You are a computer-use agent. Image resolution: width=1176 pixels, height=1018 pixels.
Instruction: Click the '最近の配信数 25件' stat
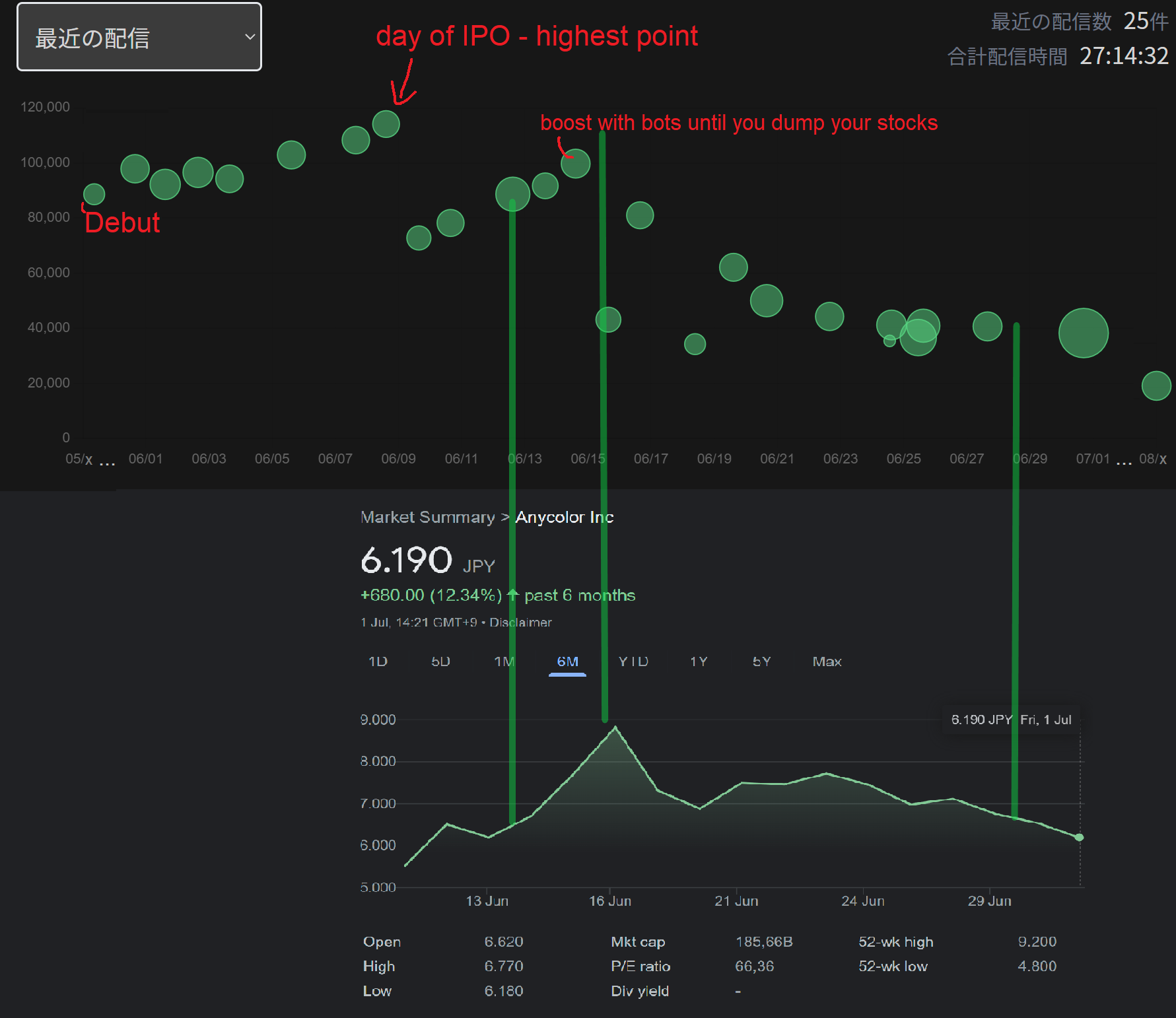click(x=1080, y=22)
